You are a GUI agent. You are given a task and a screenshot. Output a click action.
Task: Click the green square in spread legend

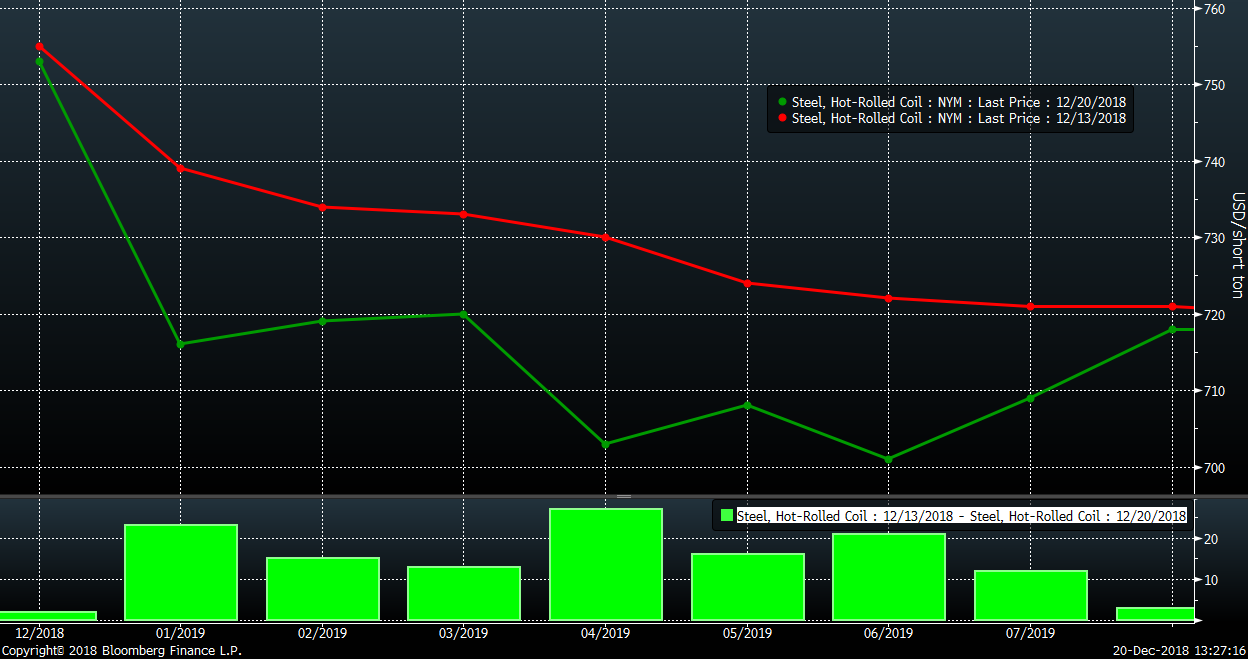727,516
